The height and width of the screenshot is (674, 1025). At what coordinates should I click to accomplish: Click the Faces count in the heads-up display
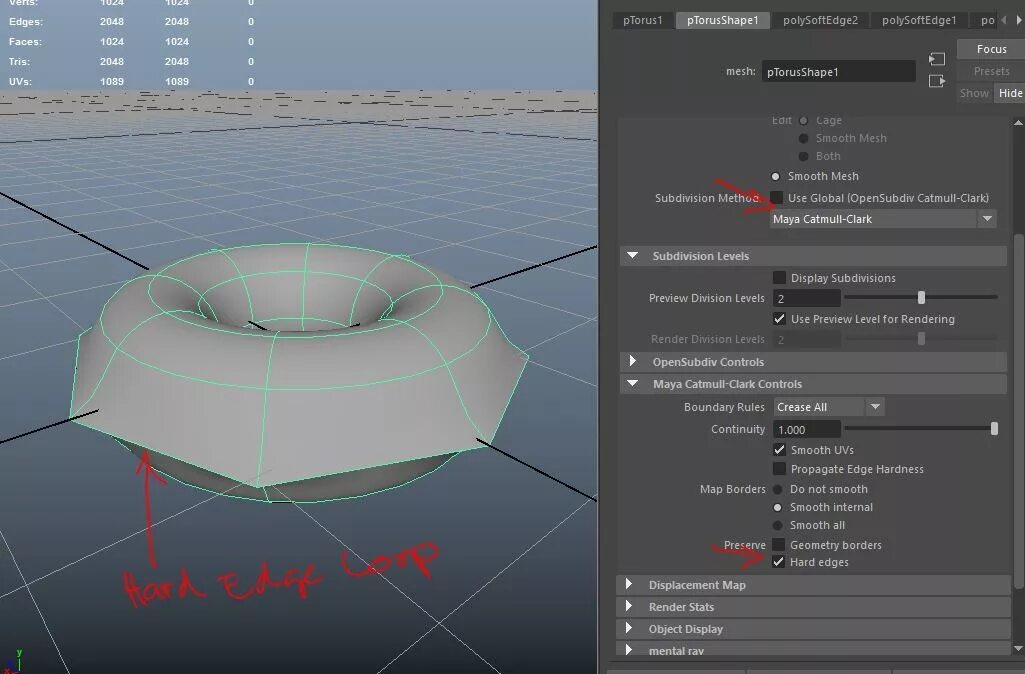pos(112,42)
